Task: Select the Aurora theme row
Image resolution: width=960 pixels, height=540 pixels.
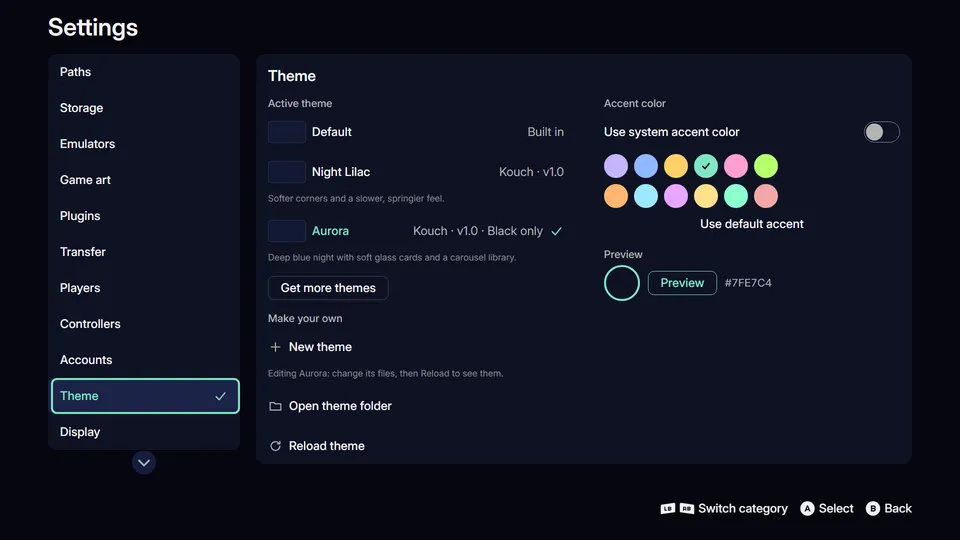Action: pyautogui.click(x=416, y=231)
